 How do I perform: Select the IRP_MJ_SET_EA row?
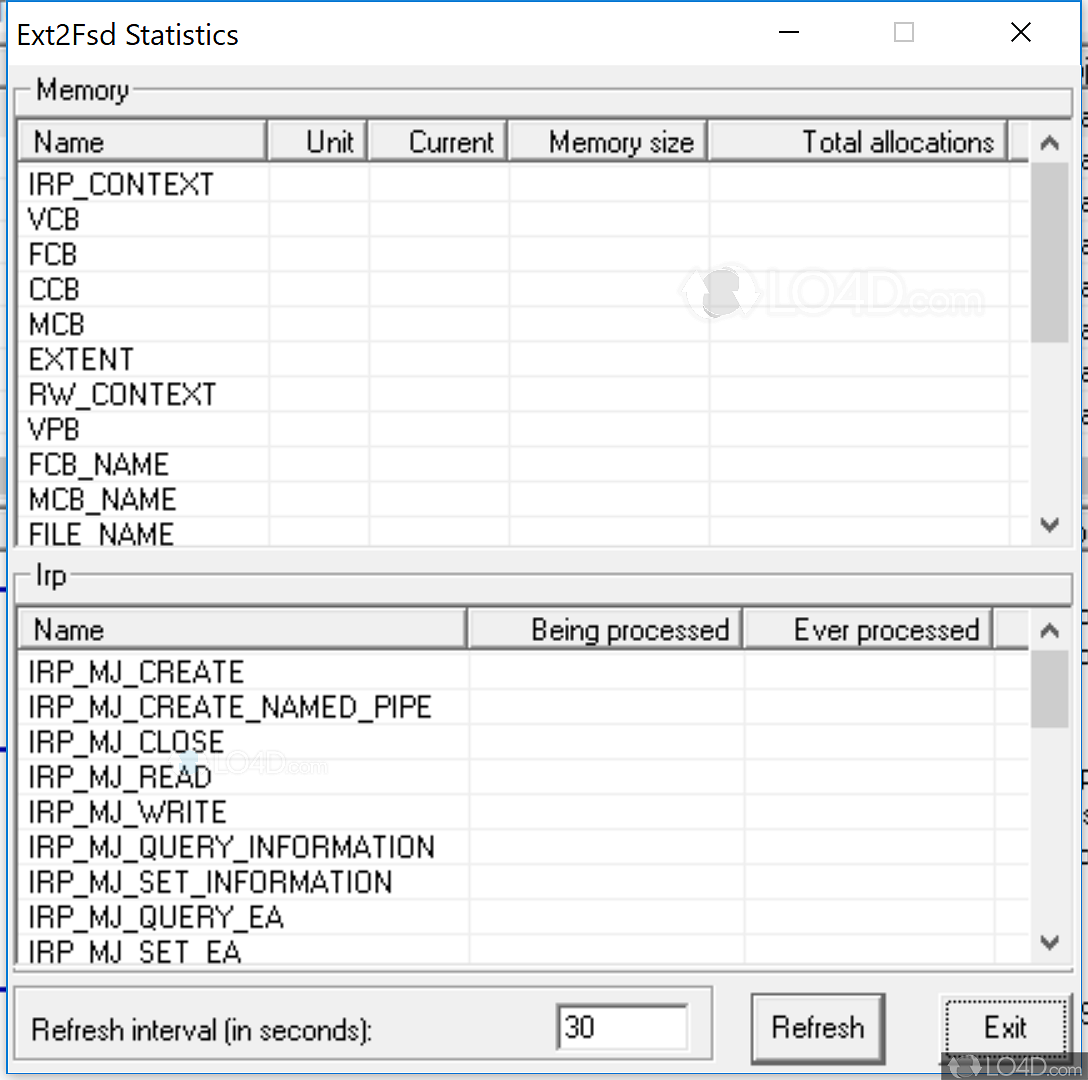tap(524, 950)
